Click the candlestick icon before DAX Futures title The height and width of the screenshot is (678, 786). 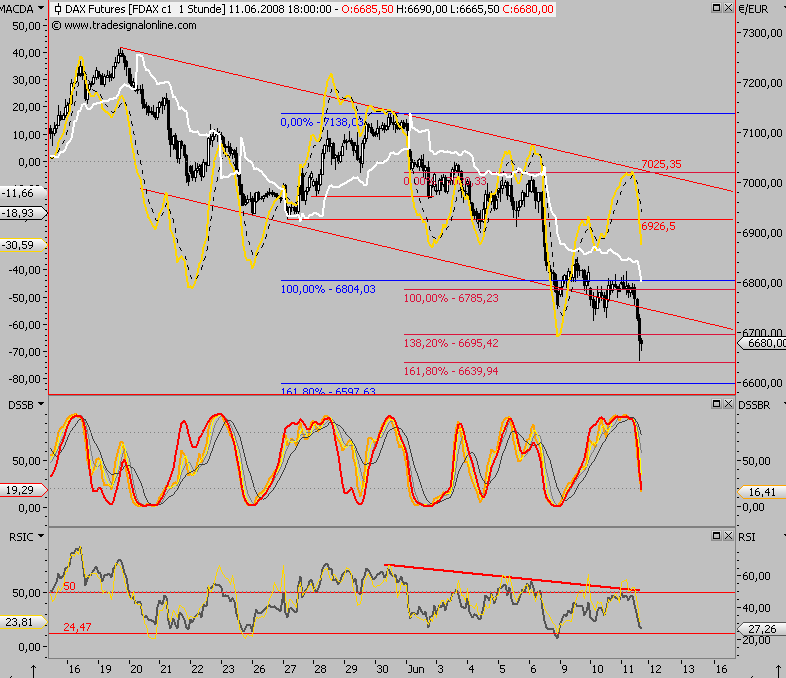pyautogui.click(x=58, y=9)
